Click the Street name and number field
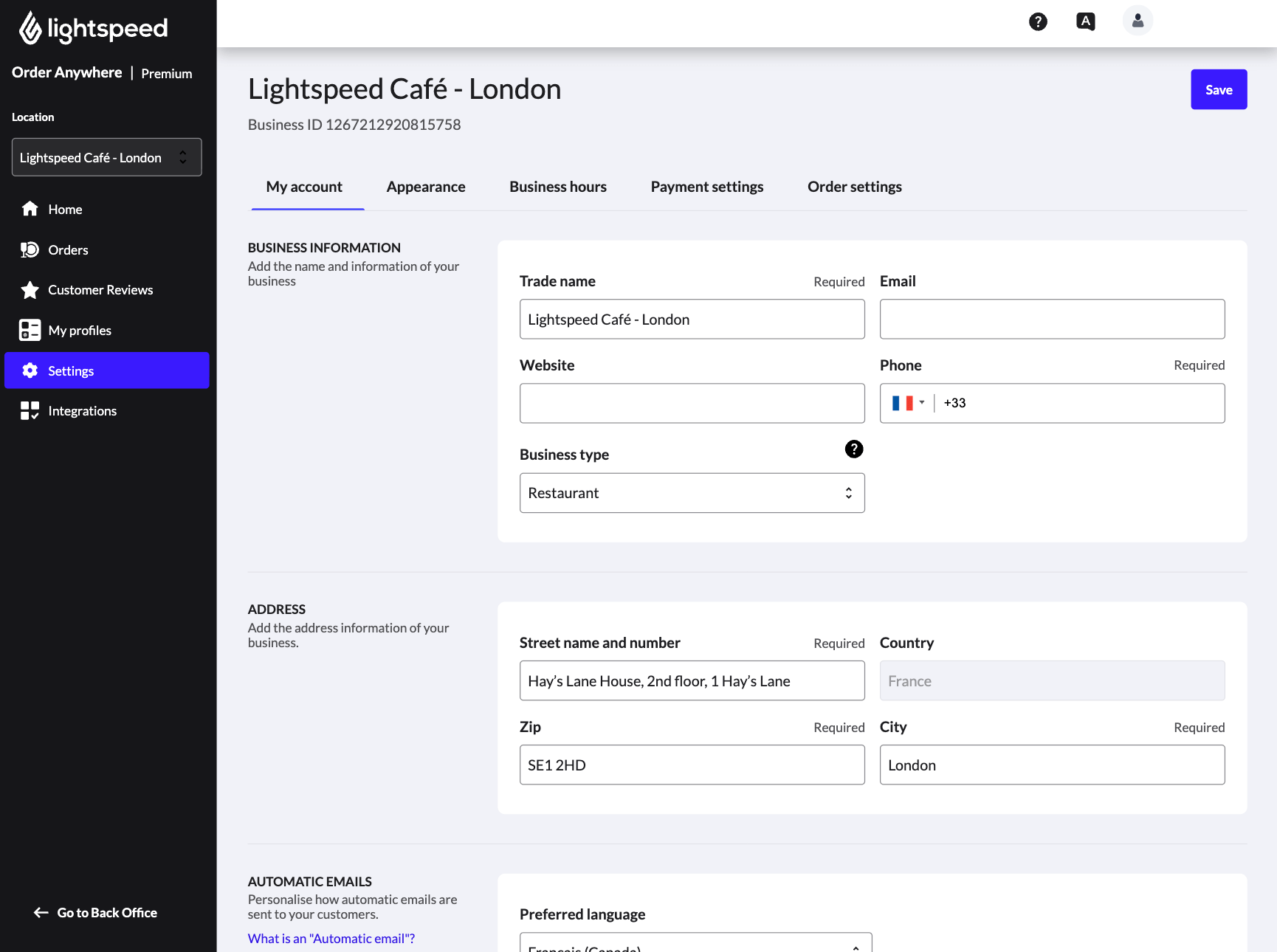 (x=692, y=680)
